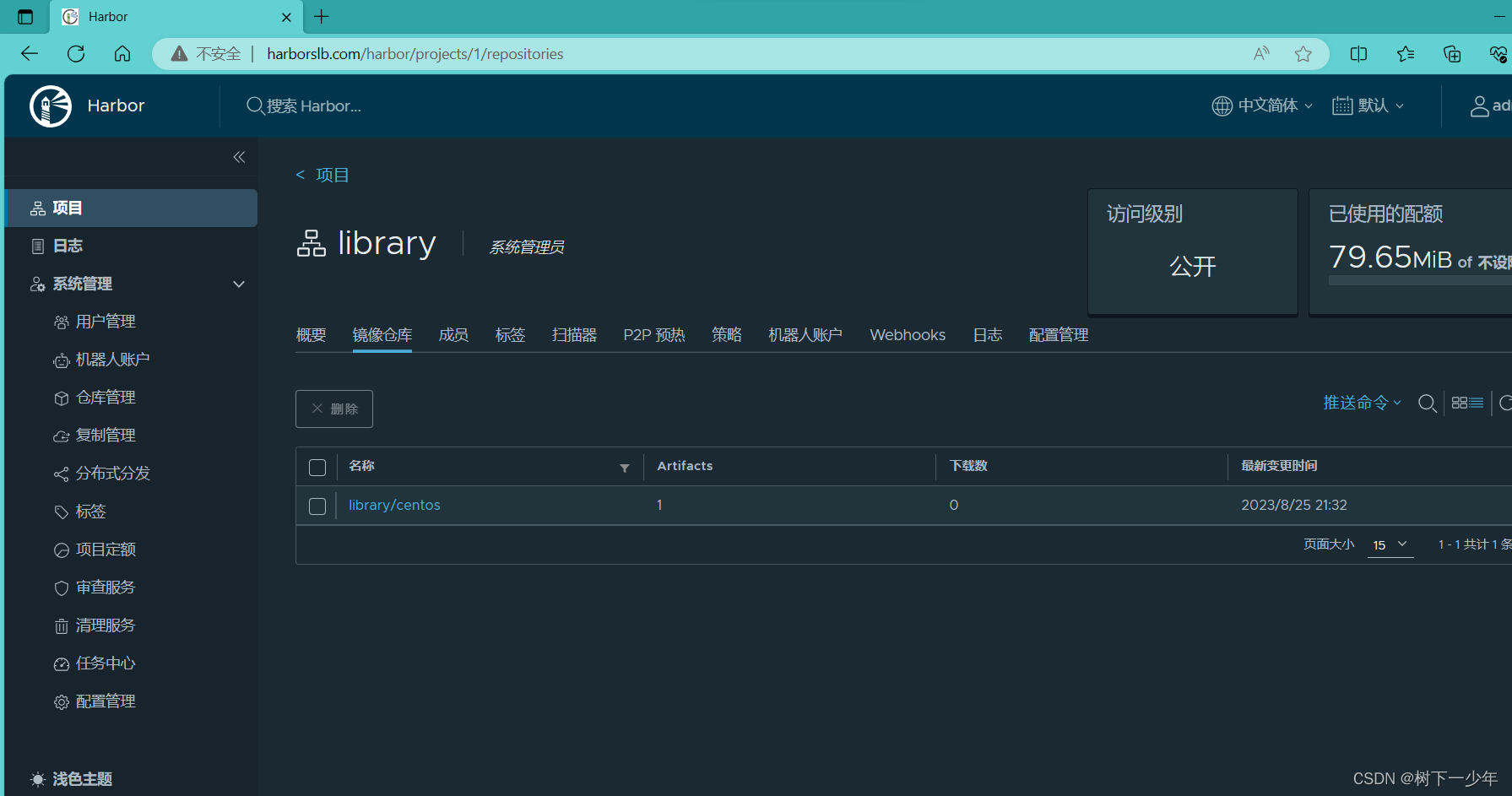
Task: Expand the 推送命令 dropdown
Action: click(1362, 403)
